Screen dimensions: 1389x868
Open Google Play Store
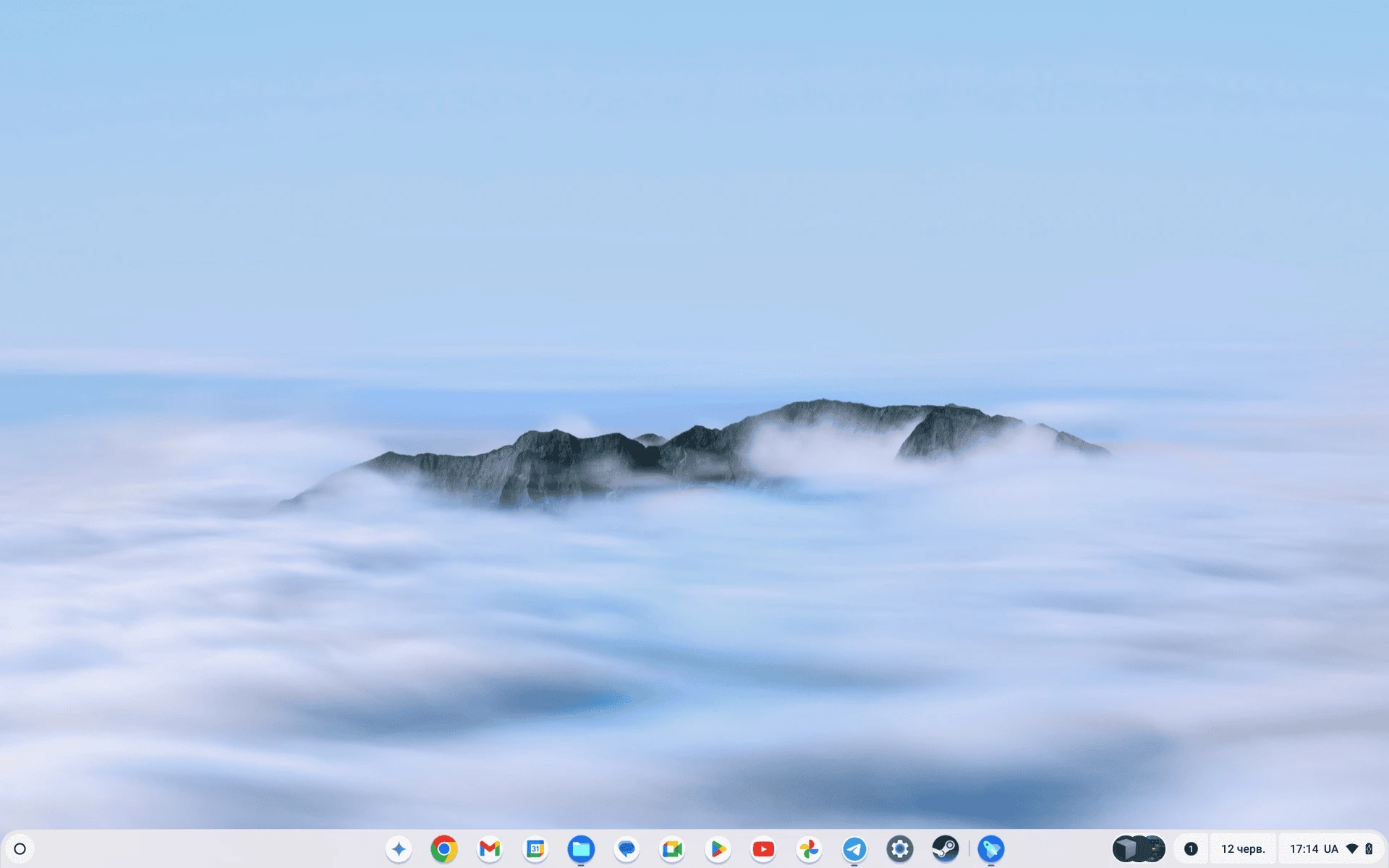[718, 848]
